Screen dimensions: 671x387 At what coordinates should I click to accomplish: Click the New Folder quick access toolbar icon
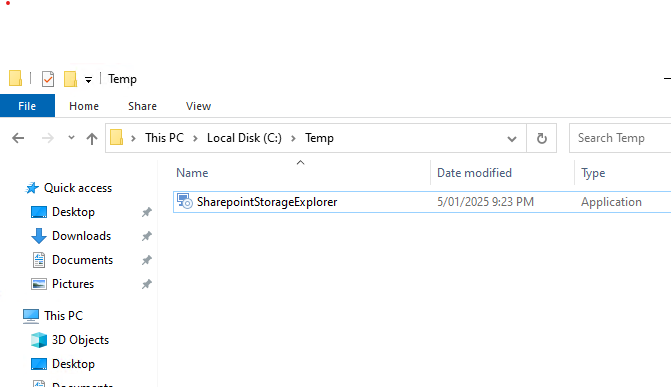pos(70,79)
